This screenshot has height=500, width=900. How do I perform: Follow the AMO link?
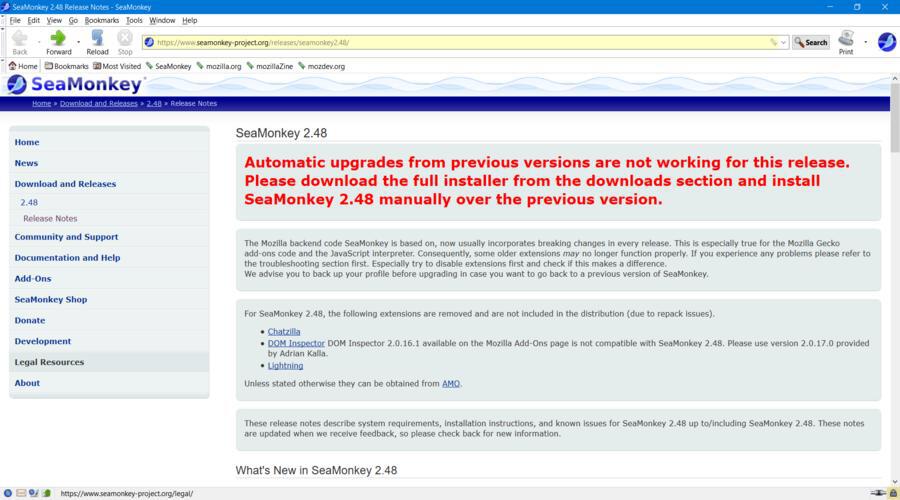(x=451, y=383)
